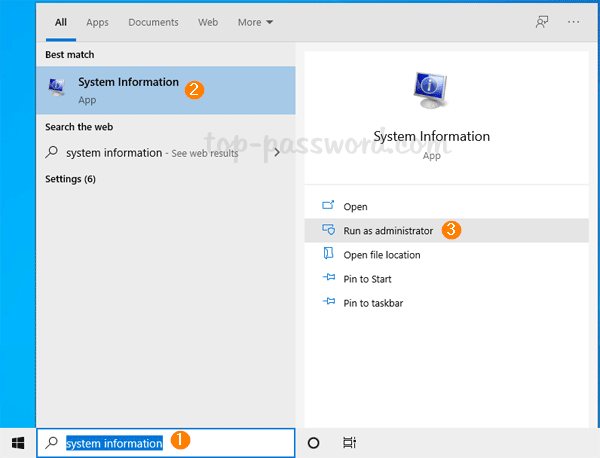This screenshot has width=600, height=458.
Task: Switch to the Documents tab
Action: (x=153, y=23)
